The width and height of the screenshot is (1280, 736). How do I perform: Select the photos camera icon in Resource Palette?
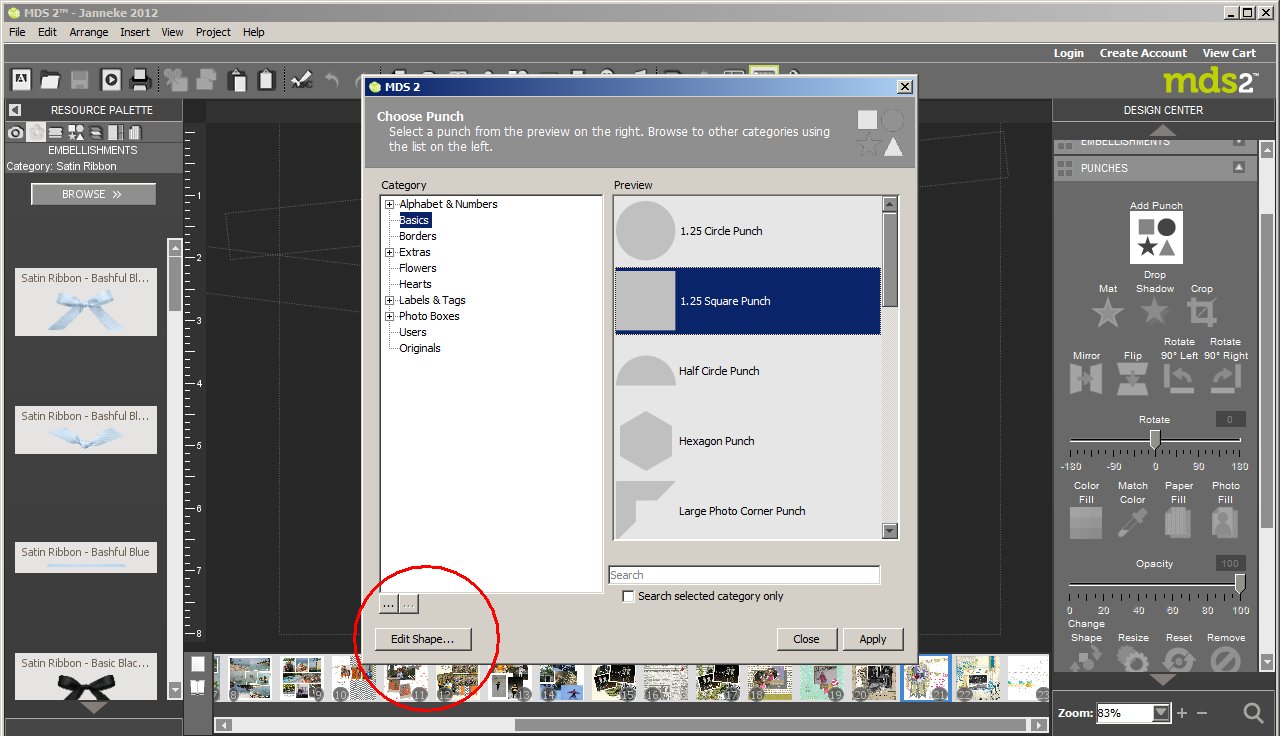point(15,132)
